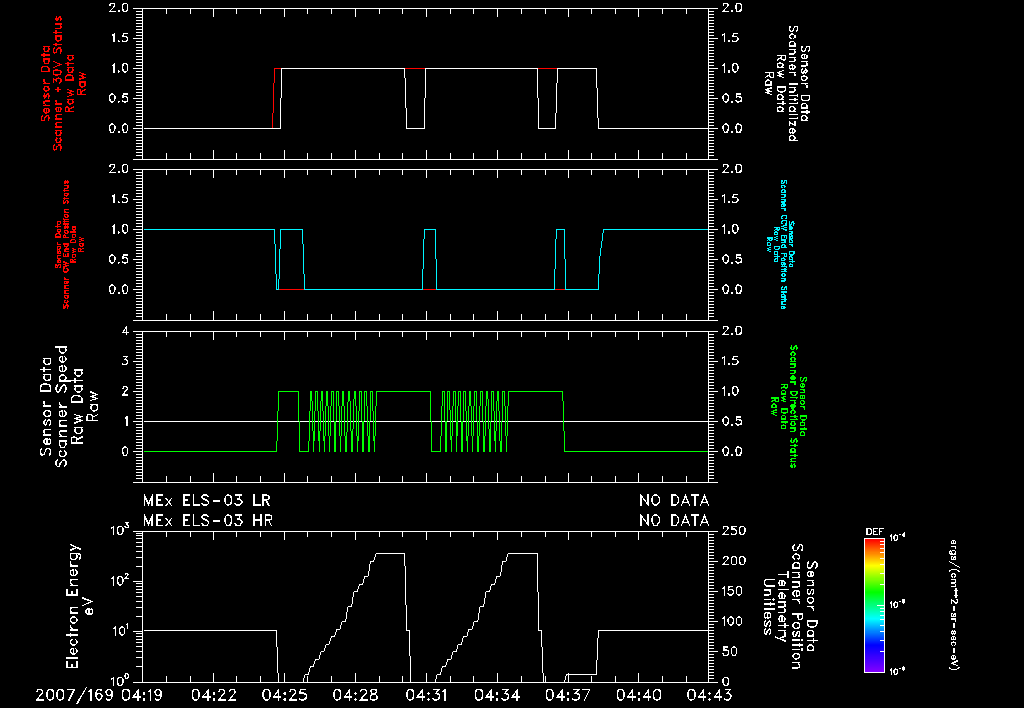Click the 4 tick on Scanner Speed axis
The image size is (1024, 708).
click(125, 331)
